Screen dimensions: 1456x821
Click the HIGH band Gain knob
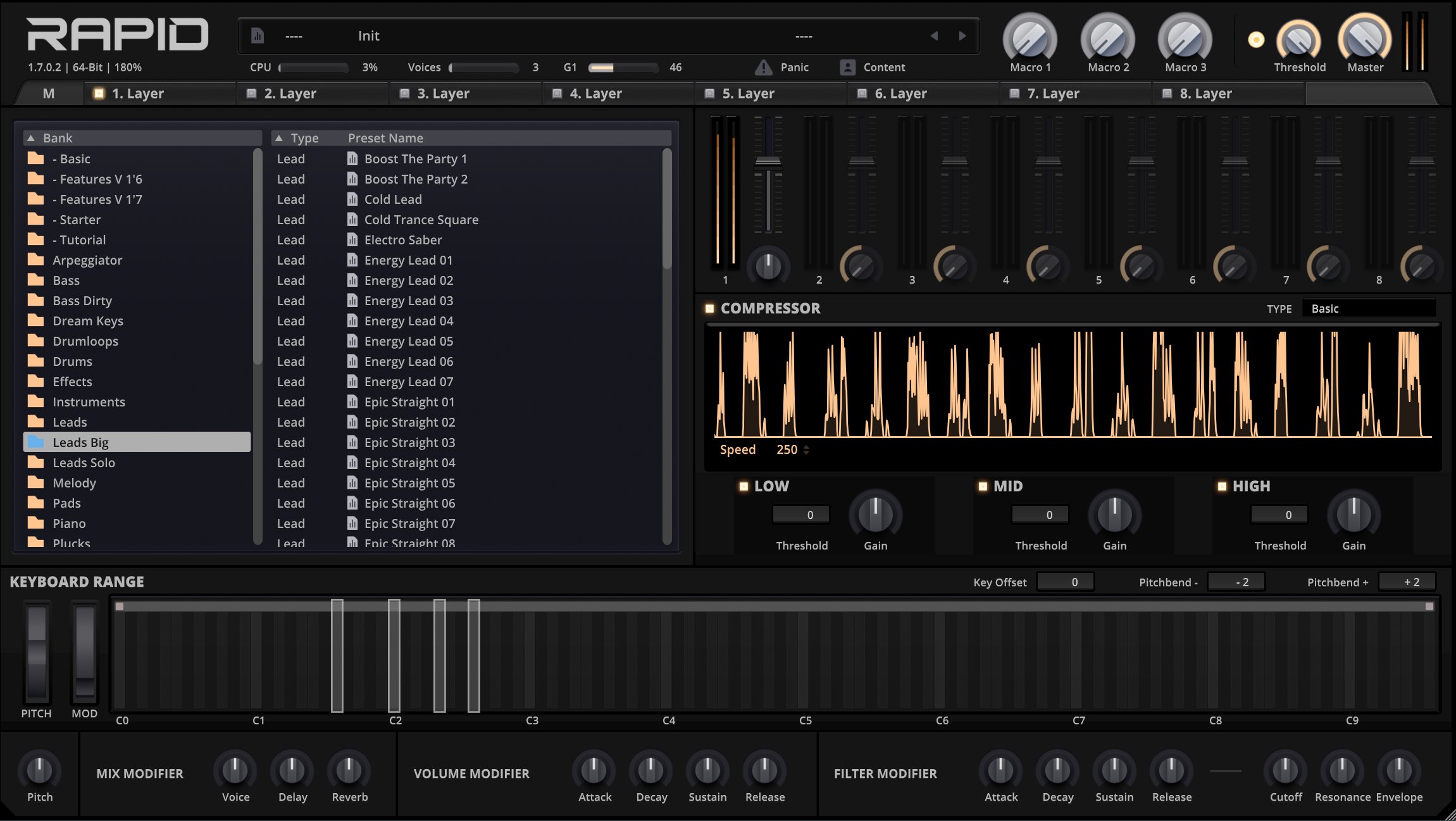pyautogui.click(x=1354, y=514)
